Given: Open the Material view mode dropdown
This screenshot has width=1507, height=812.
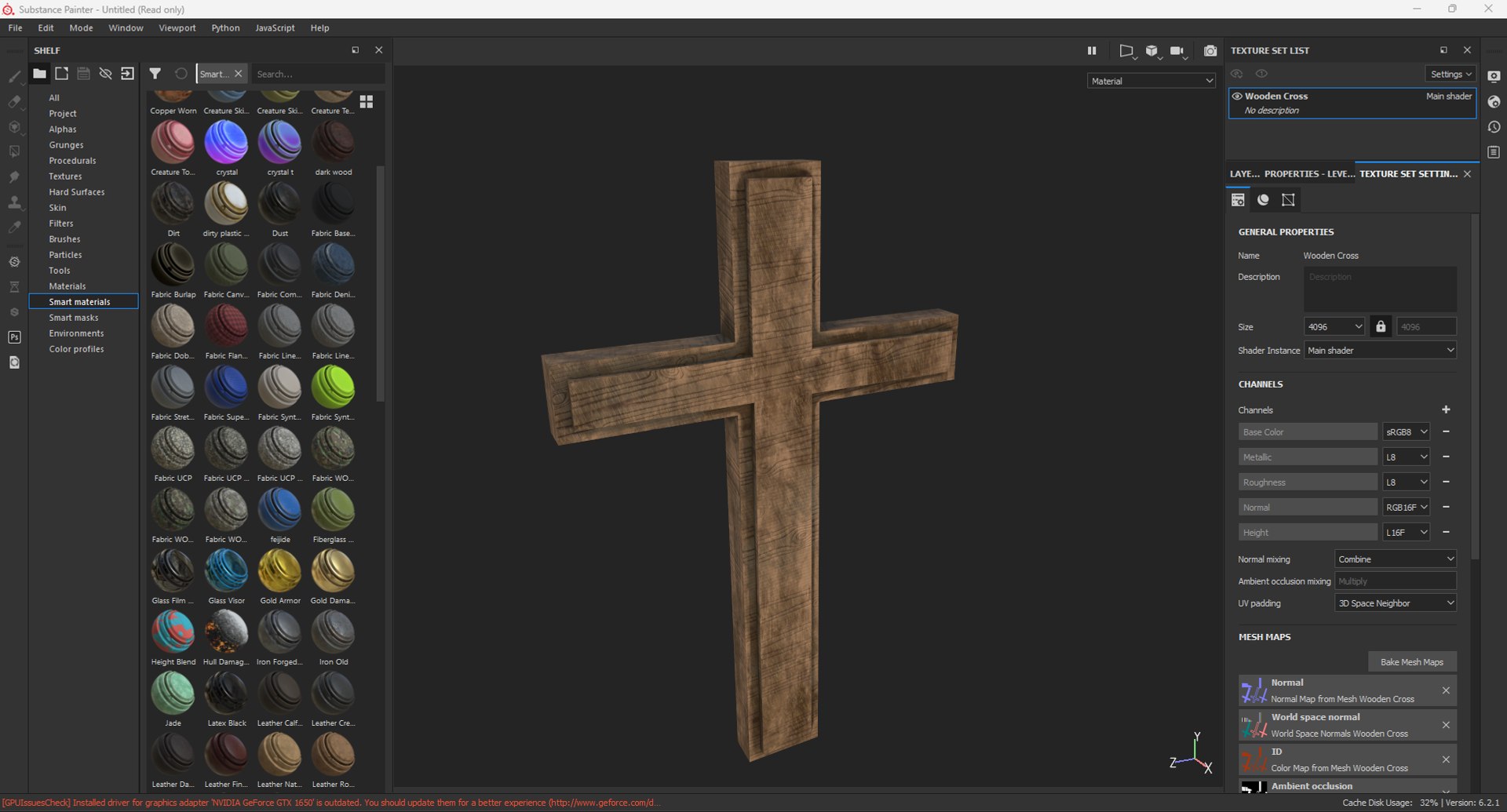Looking at the screenshot, I should point(1151,81).
